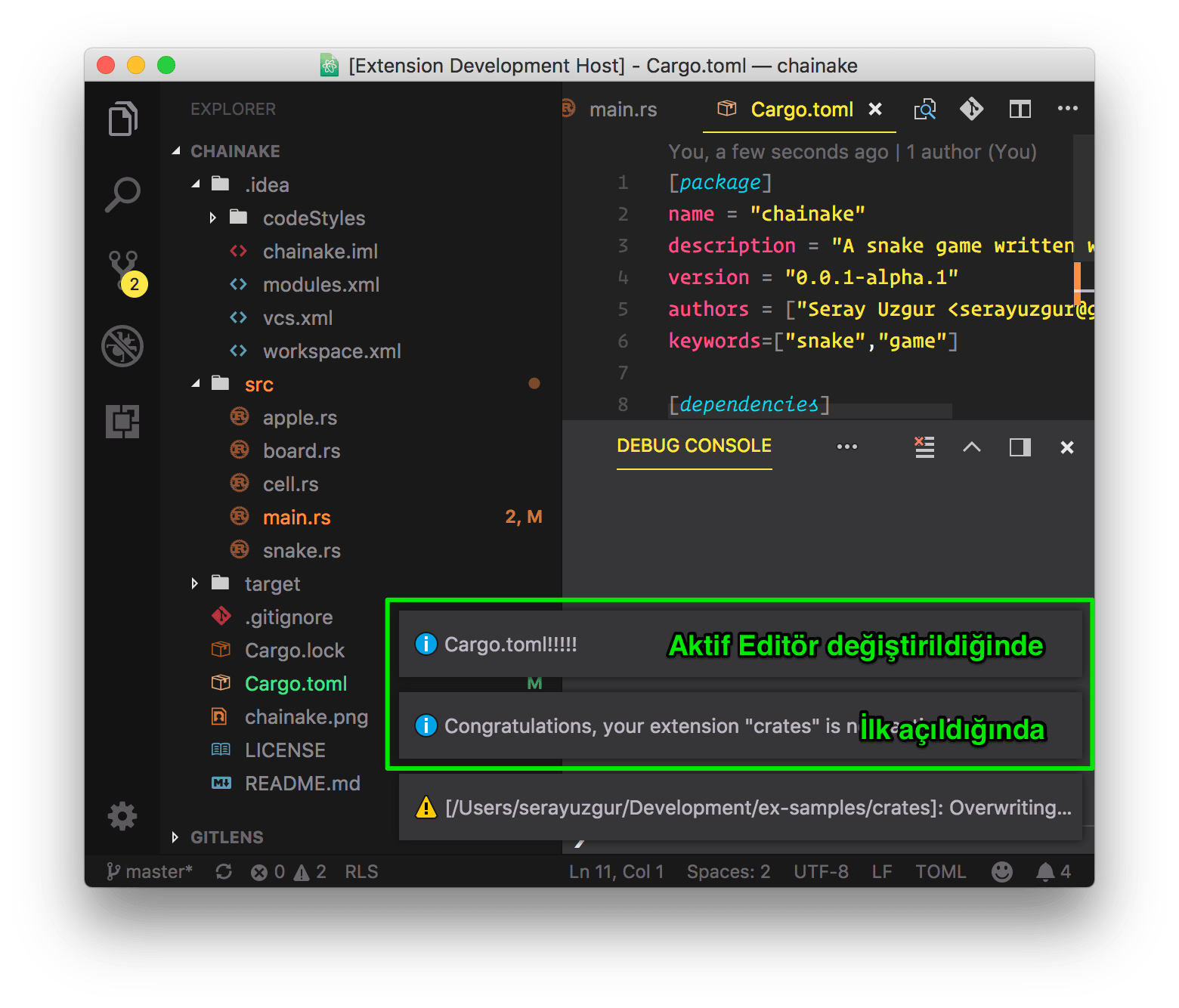Screen dimensions: 1179x1008
Task: Open the .gitignore file
Action: pos(289,617)
